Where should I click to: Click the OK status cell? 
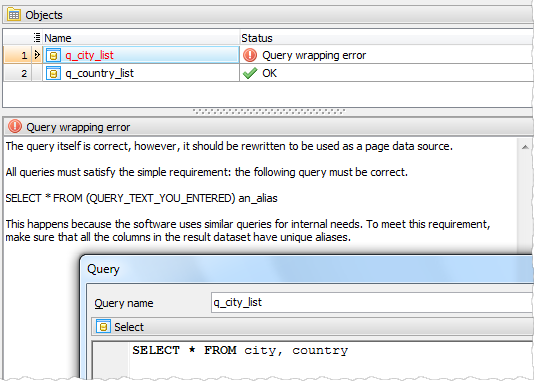386,73
